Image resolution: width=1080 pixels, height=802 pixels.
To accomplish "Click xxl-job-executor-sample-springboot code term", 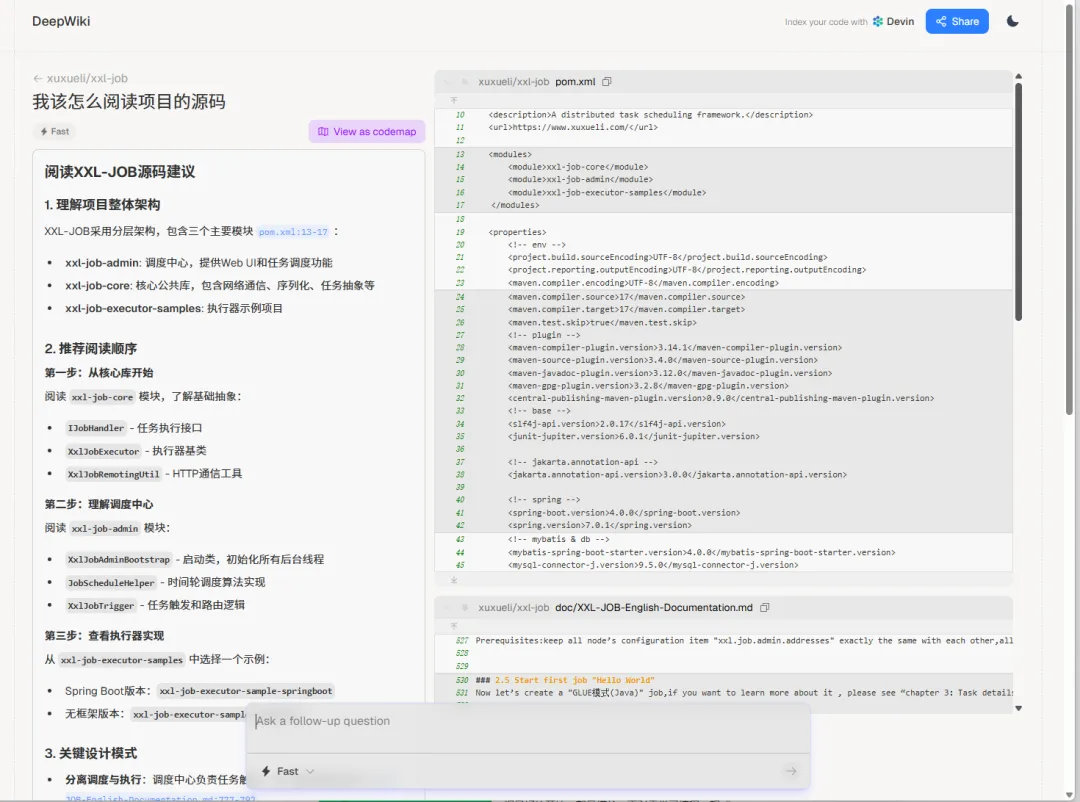I will pos(246,691).
